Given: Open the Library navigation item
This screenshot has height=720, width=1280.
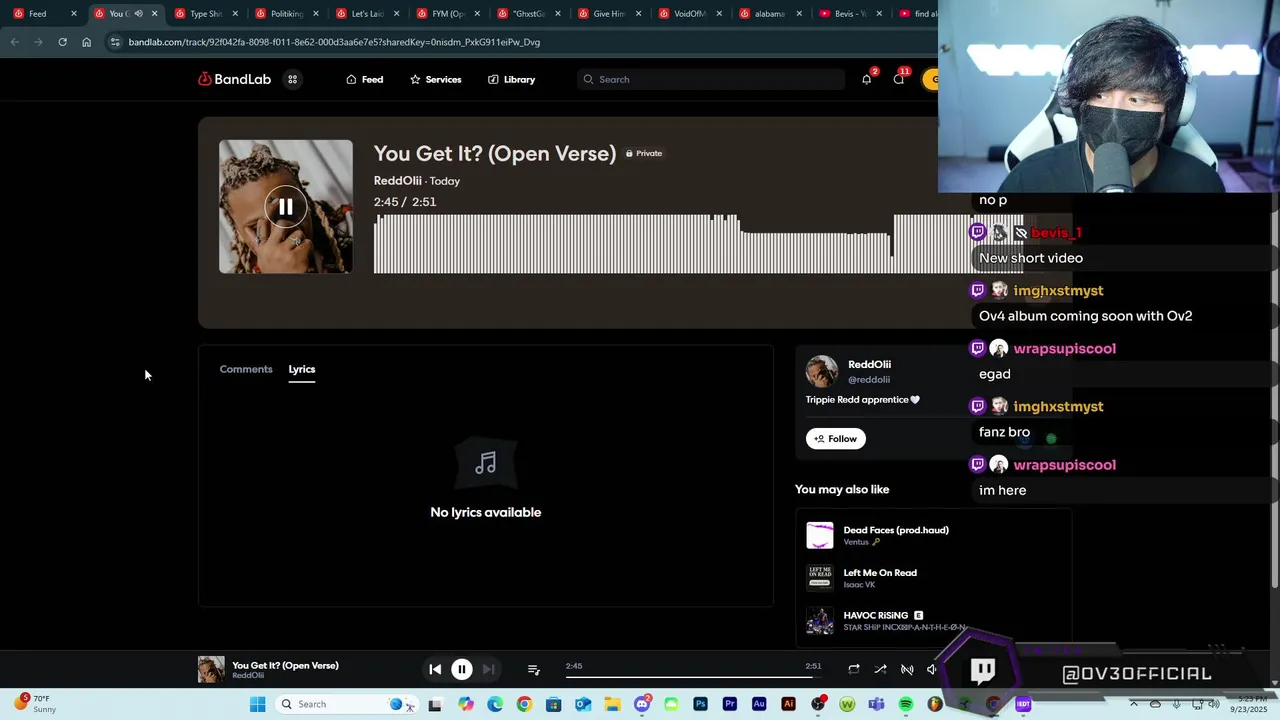Looking at the screenshot, I should [x=511, y=79].
